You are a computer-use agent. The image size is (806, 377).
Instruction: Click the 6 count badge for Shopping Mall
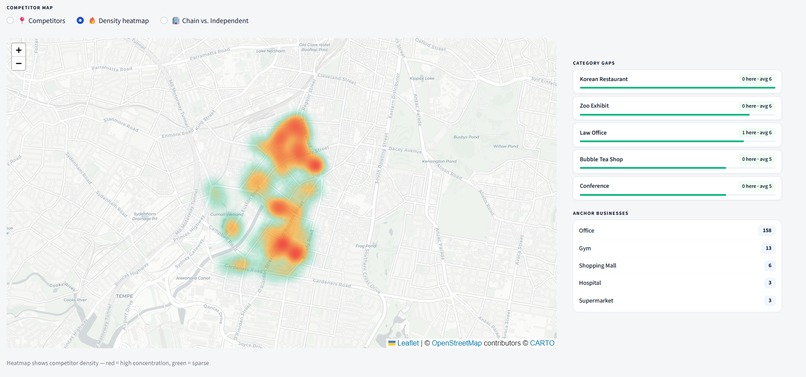click(770, 266)
